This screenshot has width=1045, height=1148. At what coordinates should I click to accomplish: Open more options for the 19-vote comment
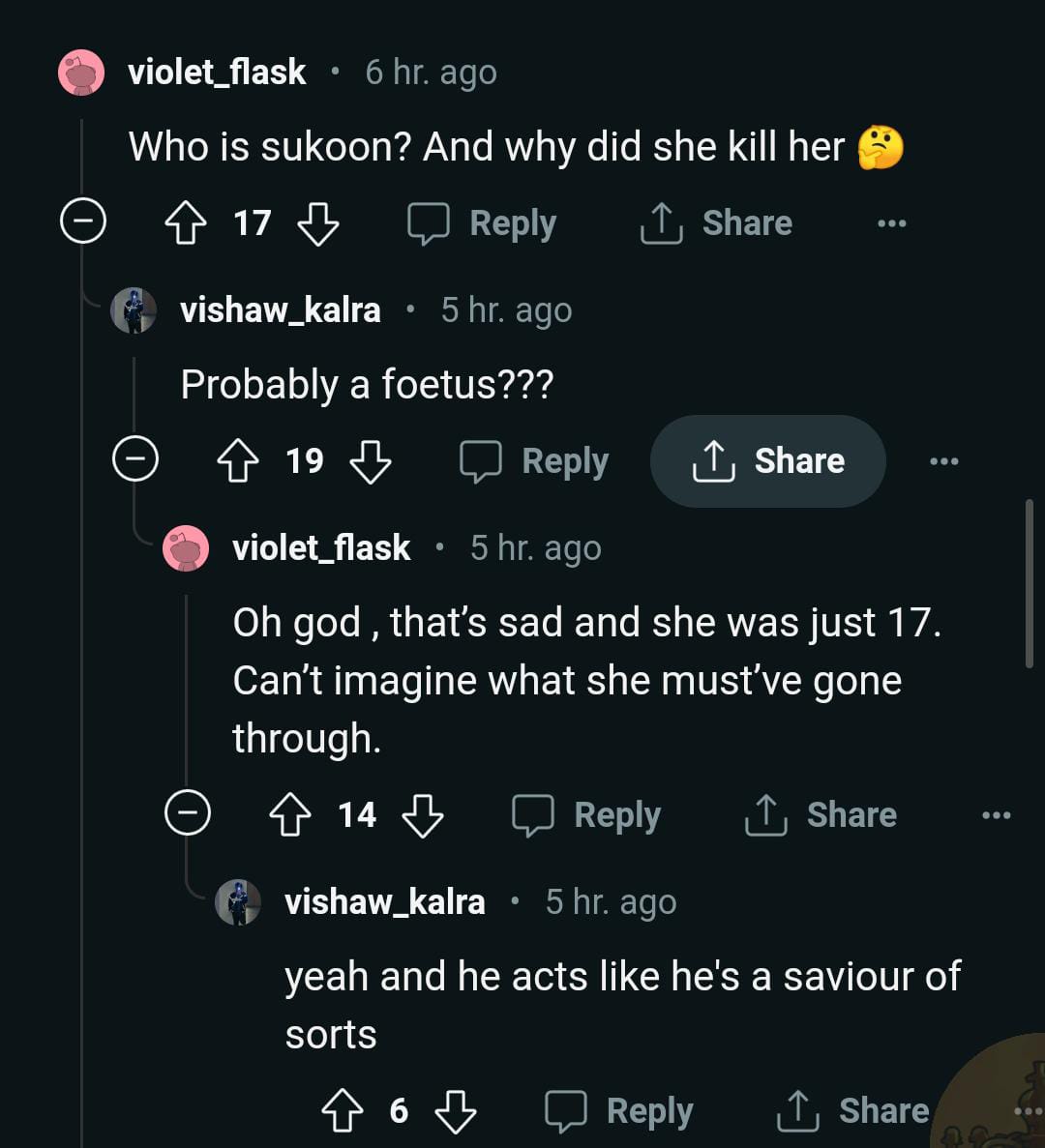click(x=943, y=461)
